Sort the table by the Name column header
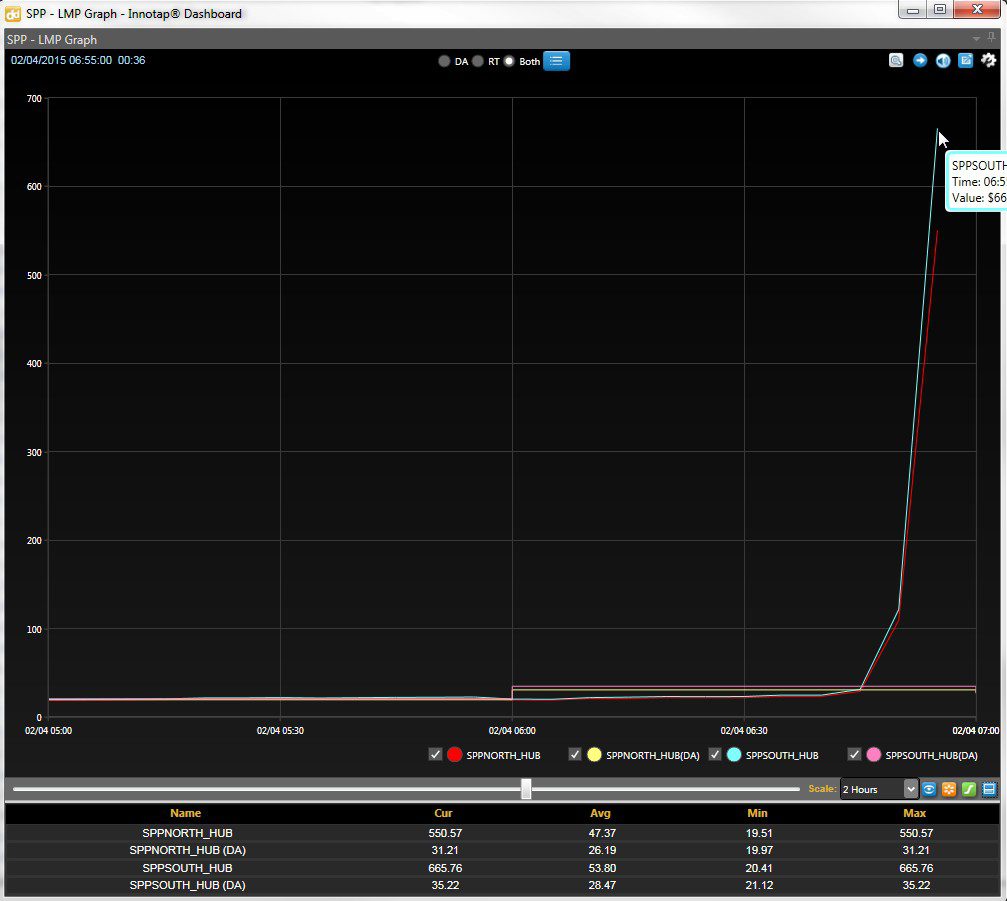 186,813
